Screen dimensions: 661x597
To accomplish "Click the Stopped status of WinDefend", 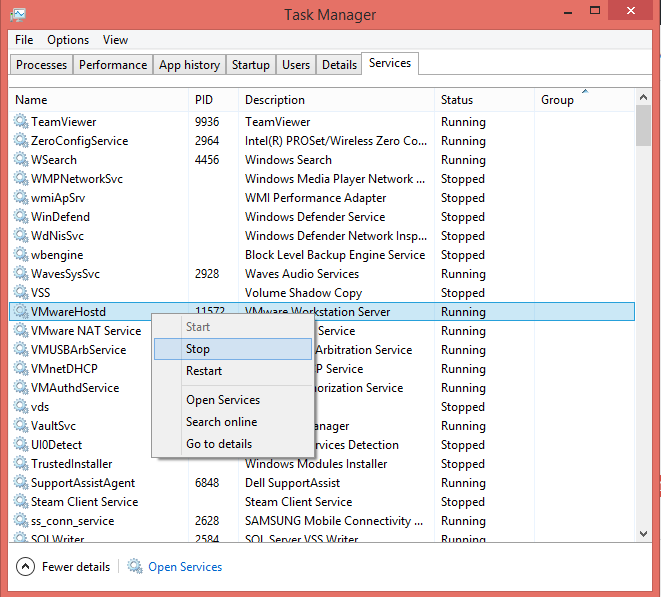I will pyautogui.click(x=463, y=217).
